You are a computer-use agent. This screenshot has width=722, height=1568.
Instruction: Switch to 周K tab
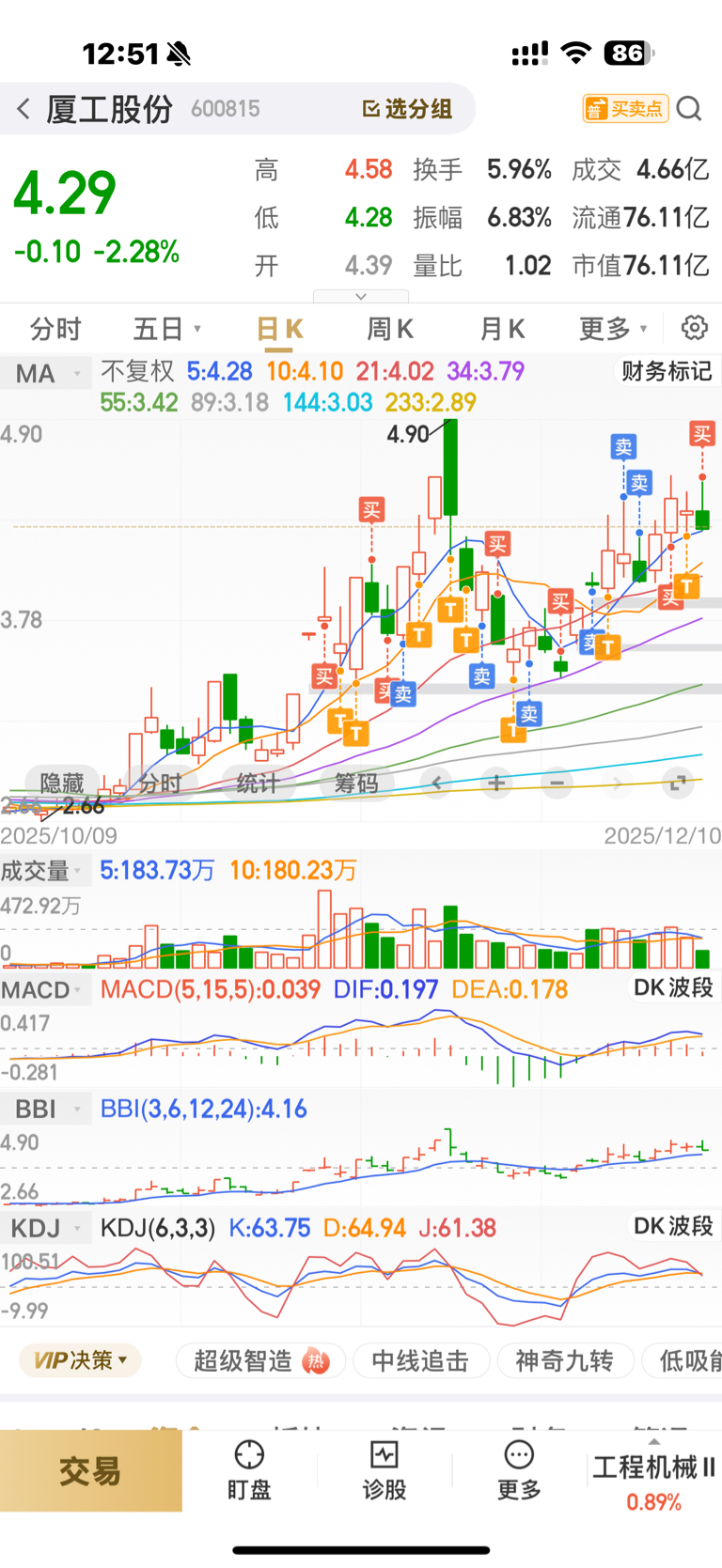click(x=390, y=329)
